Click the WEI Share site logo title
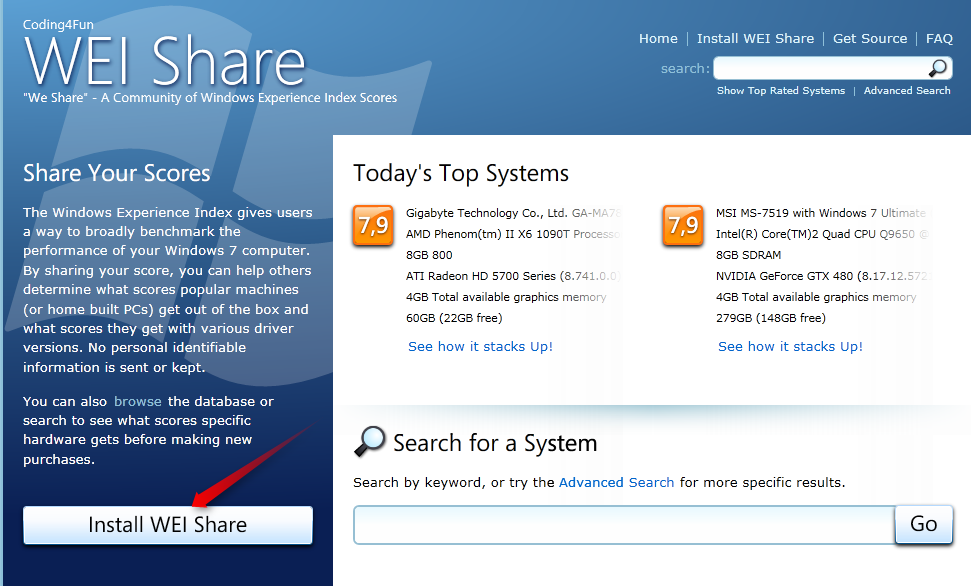This screenshot has height=586, width=971. click(165, 62)
